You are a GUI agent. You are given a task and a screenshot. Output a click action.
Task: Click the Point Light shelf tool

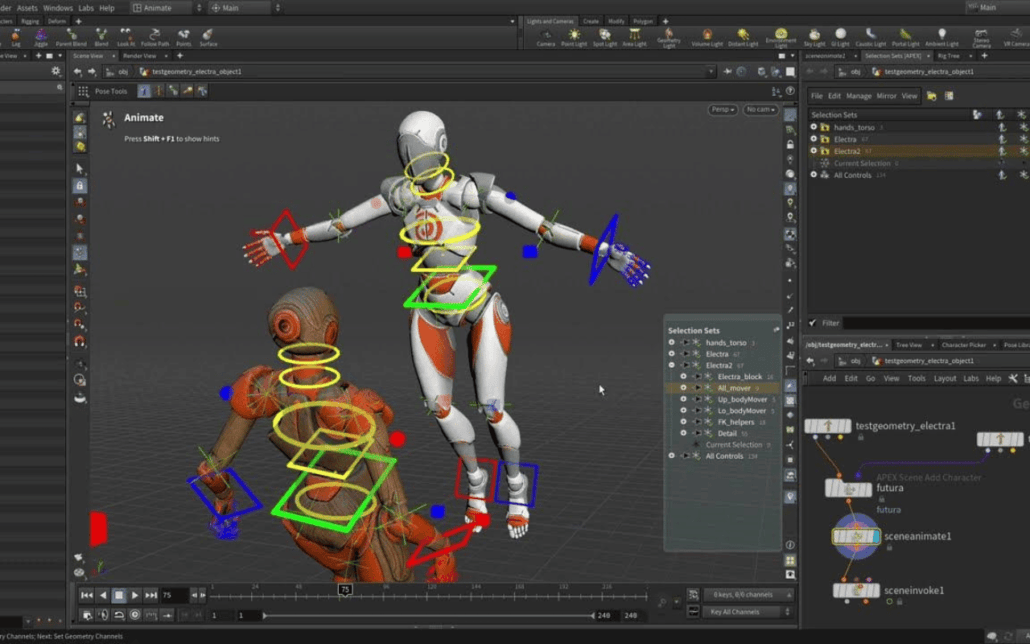[575, 36]
